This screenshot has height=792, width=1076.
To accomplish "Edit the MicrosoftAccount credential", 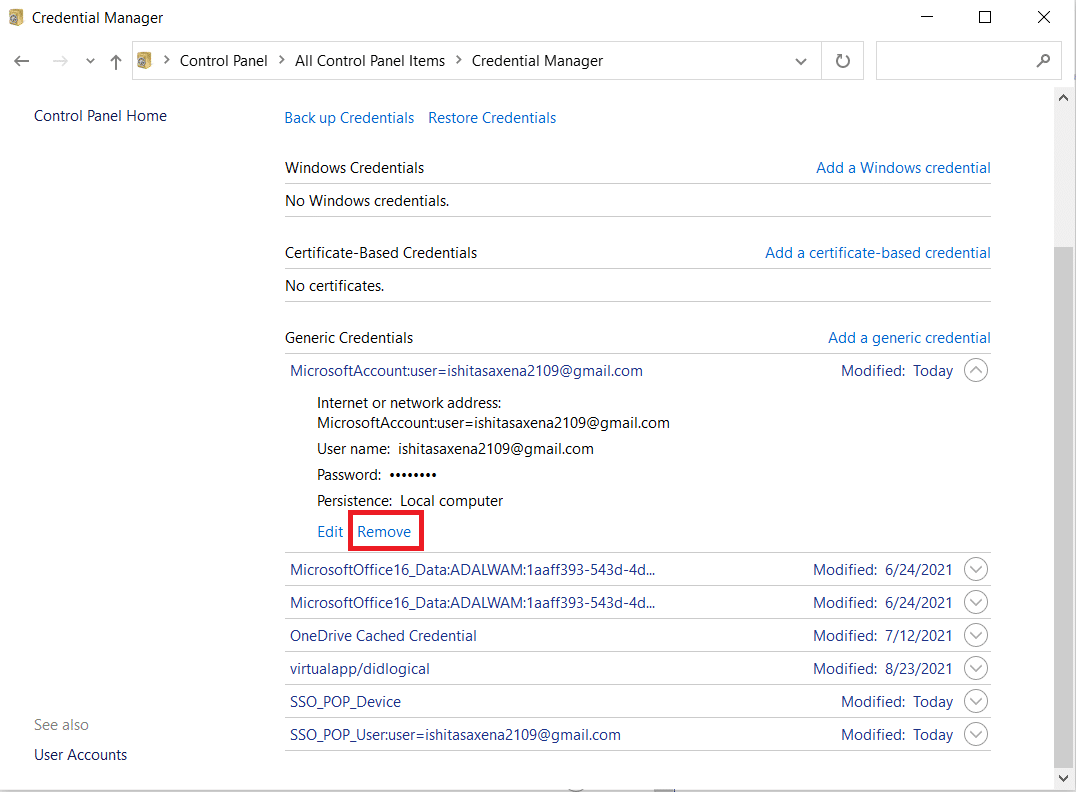I will [330, 532].
